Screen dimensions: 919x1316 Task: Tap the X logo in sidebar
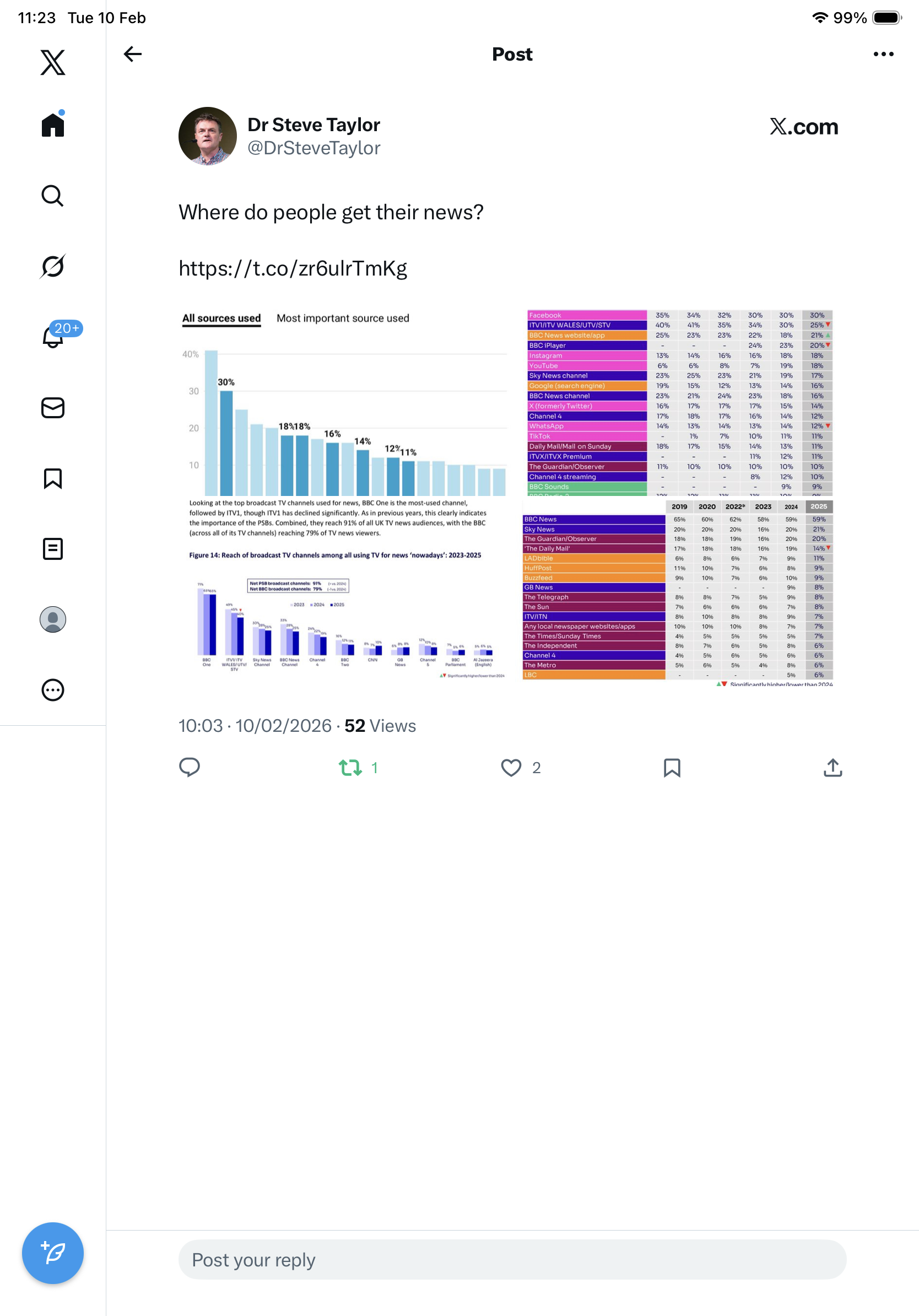point(53,62)
